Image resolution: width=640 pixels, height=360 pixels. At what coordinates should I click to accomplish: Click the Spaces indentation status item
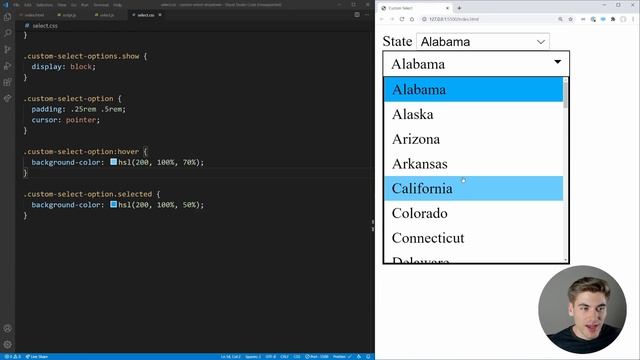[253, 357]
